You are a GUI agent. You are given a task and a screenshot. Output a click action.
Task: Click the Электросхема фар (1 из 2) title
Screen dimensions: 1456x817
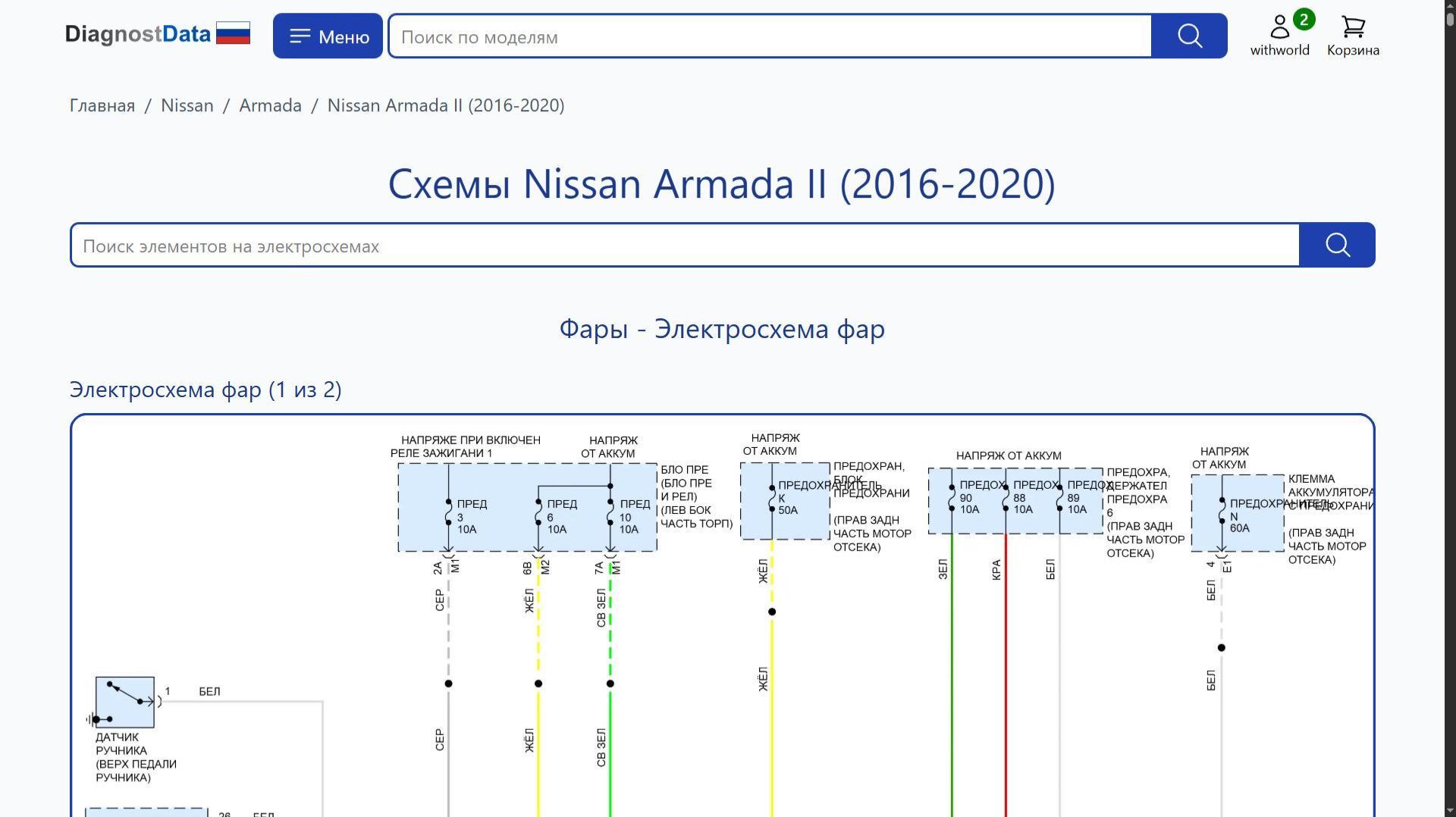(206, 390)
